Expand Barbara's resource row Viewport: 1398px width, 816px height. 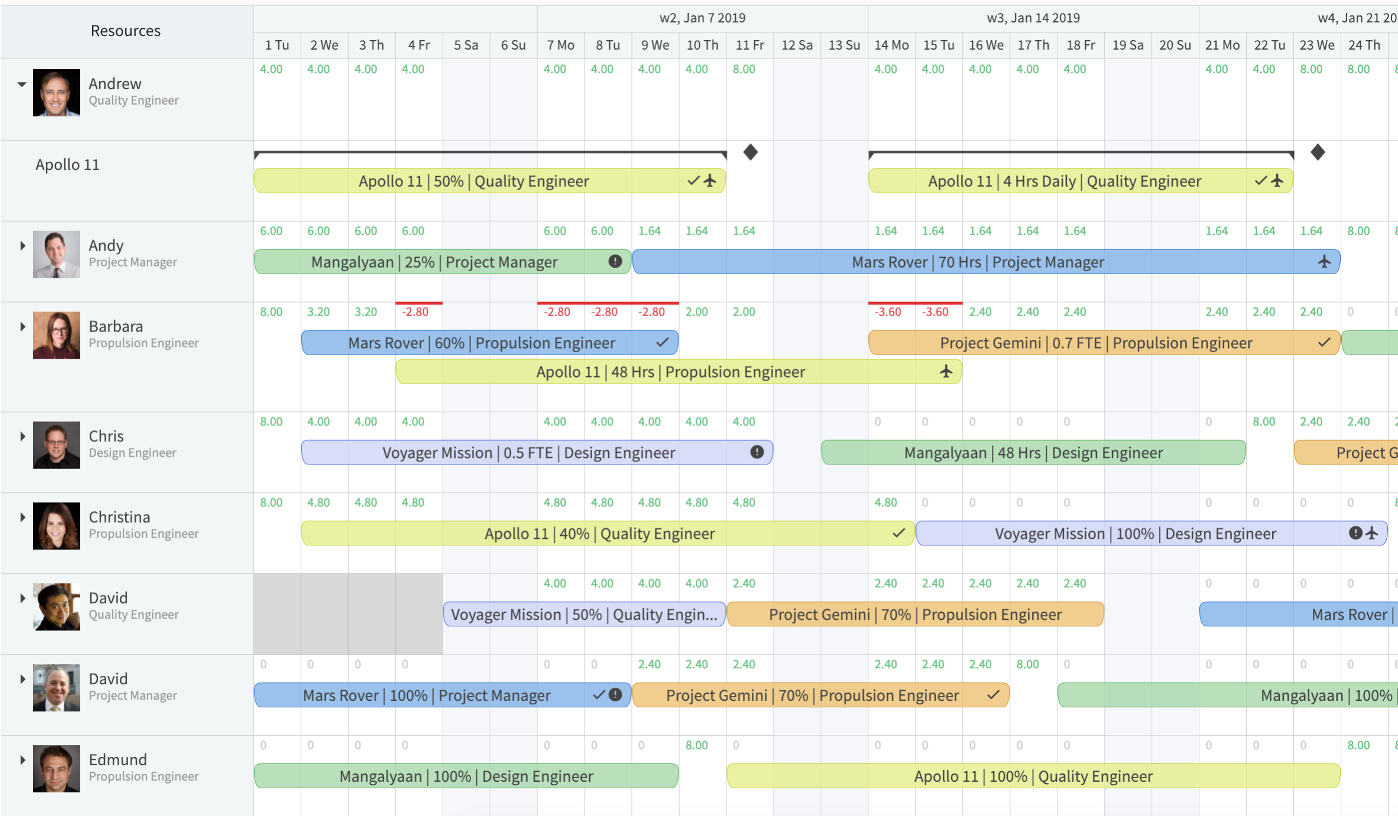[x=22, y=327]
